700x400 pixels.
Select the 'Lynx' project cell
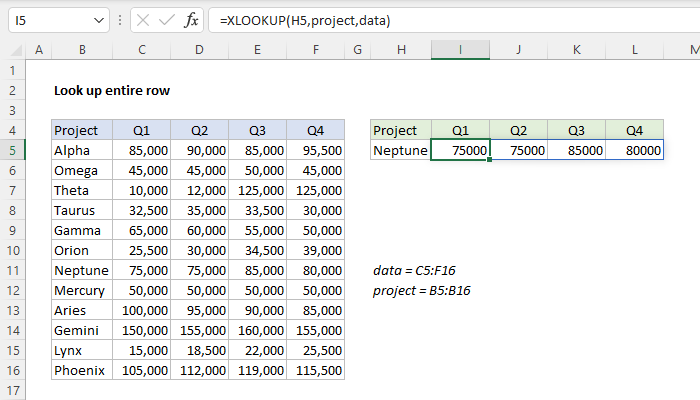pyautogui.click(x=82, y=350)
